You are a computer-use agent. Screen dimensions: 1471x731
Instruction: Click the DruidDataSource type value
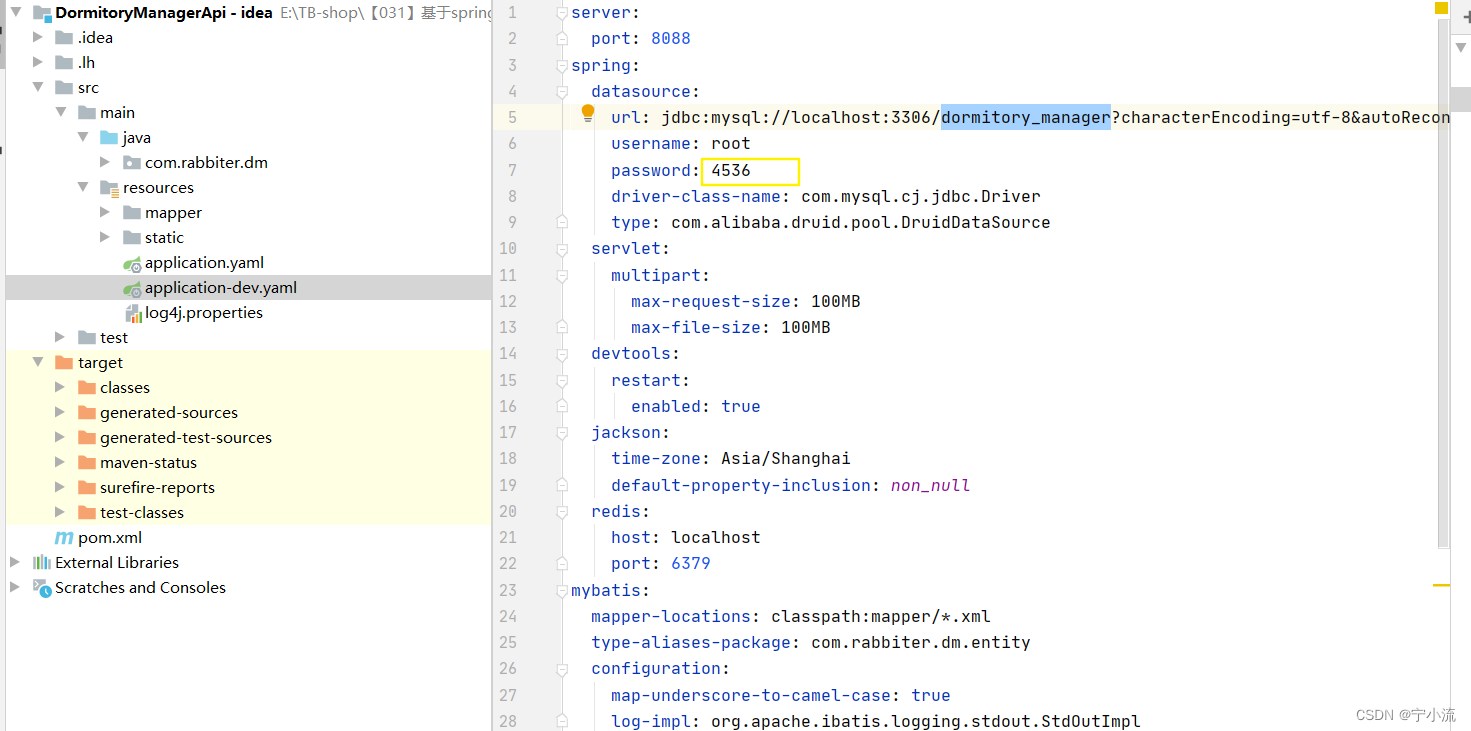click(x=861, y=223)
